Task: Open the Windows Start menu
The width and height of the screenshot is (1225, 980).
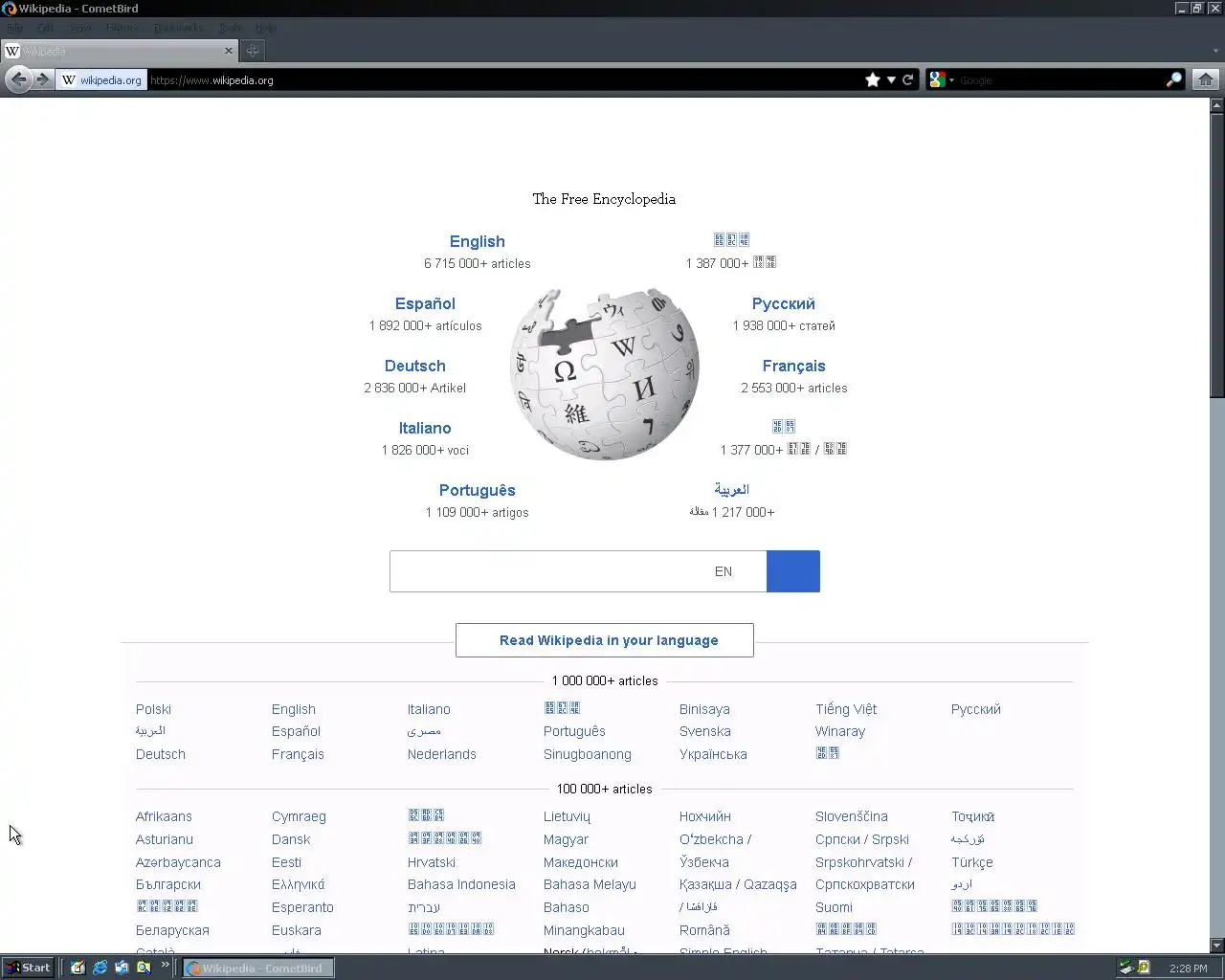Action: click(28, 968)
